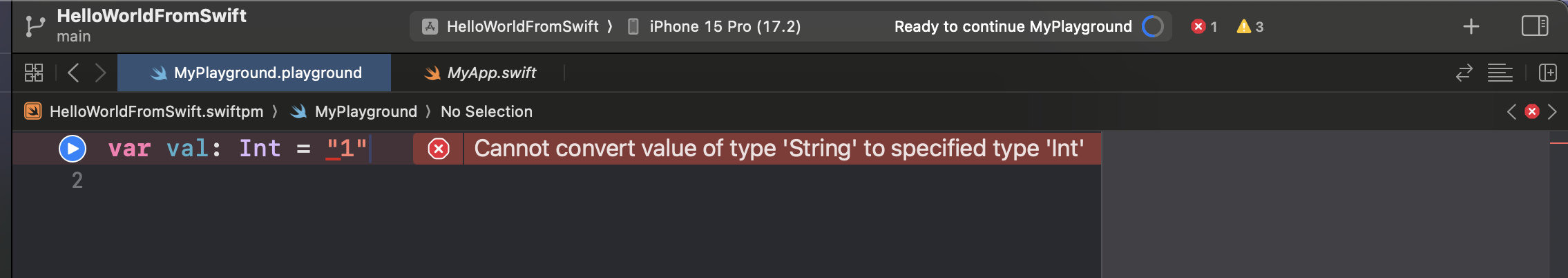This screenshot has width=1568, height=278.
Task: Open the MyPlayground breadcrumb menu
Action: pyautogui.click(x=365, y=111)
